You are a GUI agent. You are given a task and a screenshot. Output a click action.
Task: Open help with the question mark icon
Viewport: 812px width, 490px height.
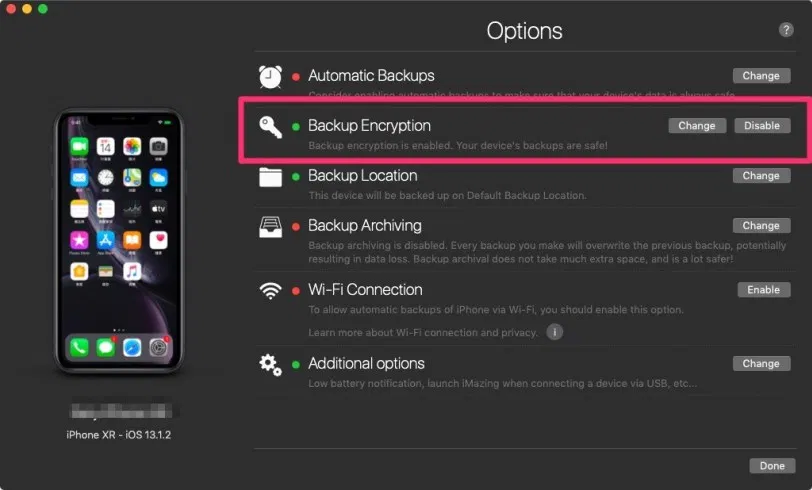click(786, 30)
